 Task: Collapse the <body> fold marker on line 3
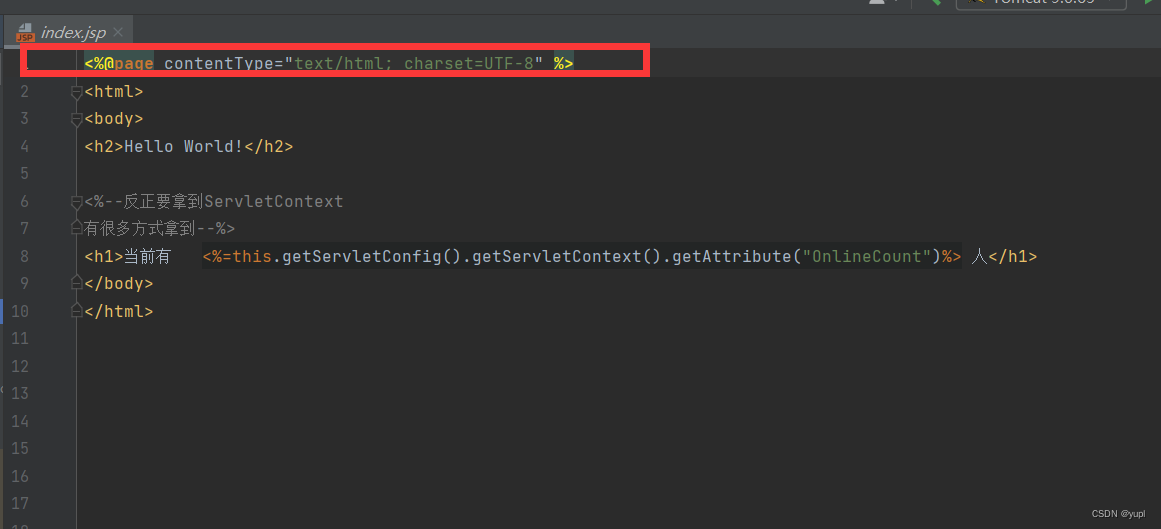click(76, 119)
